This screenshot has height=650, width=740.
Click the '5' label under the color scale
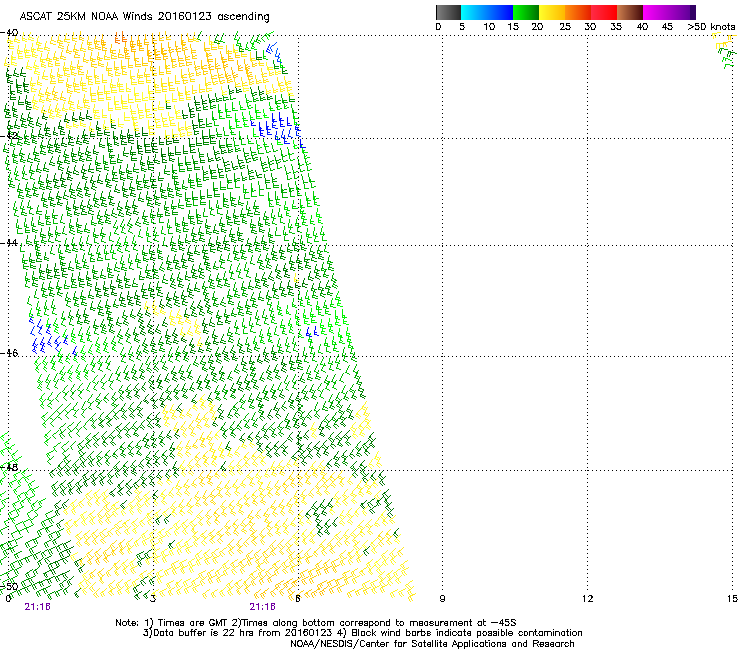(462, 27)
